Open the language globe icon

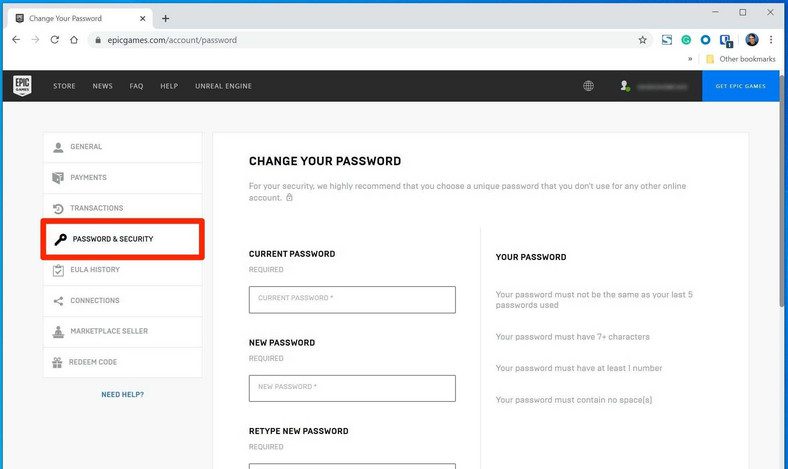[x=588, y=86]
